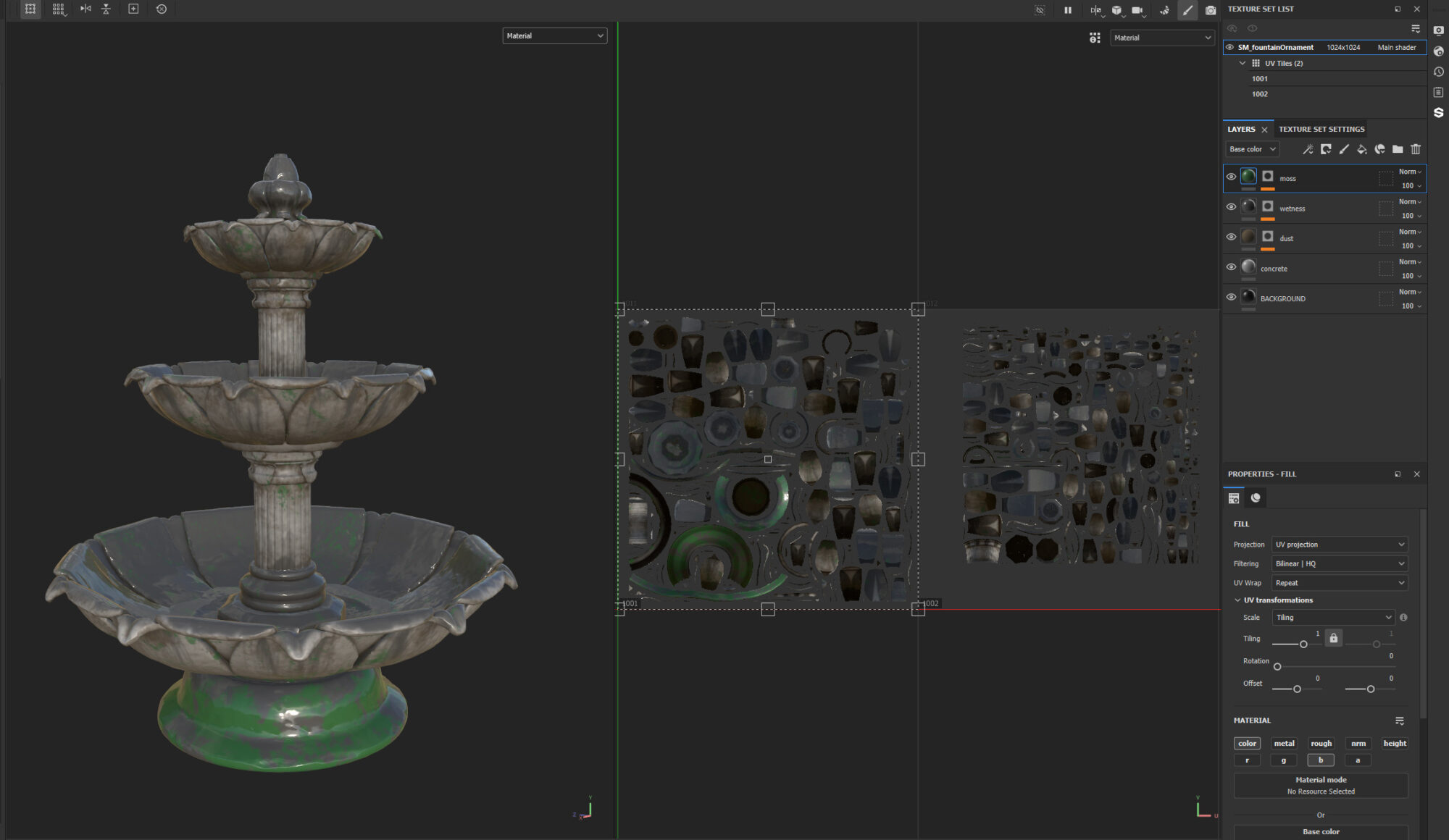Take a screenshot with the camera icon
The image size is (1449, 840).
(x=1211, y=10)
